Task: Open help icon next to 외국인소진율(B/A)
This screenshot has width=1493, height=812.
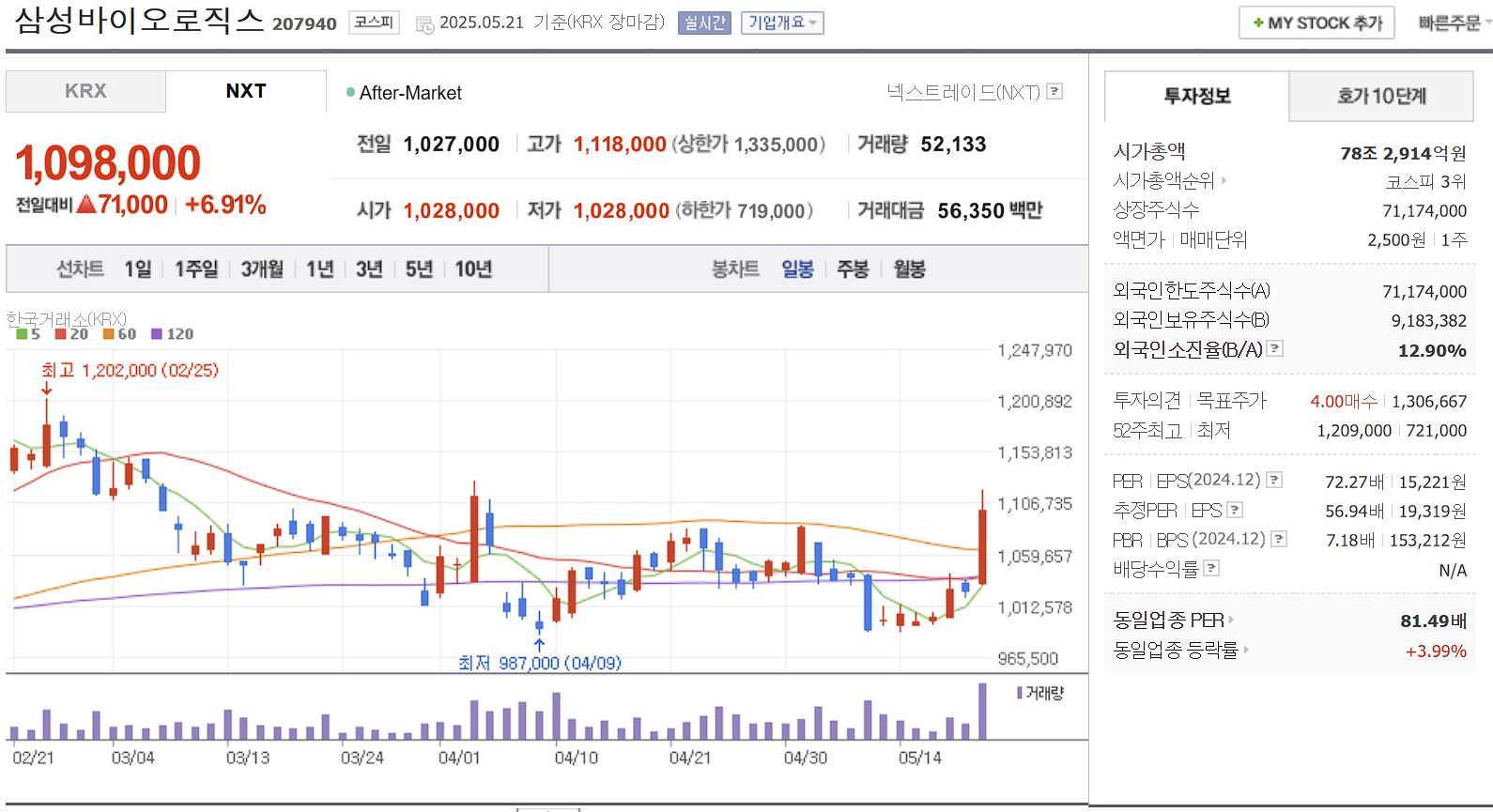Action: 1274,348
